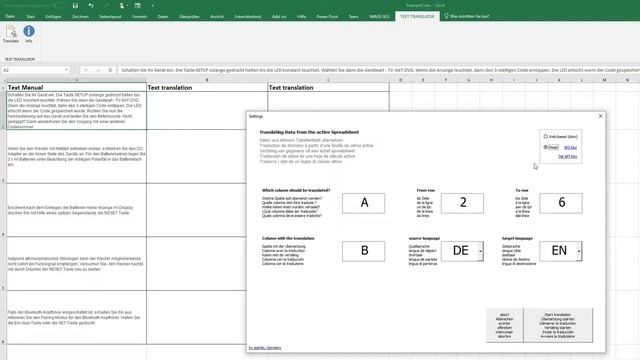Click the Start translation button
Image resolution: width=640 pixels, height=360 pixels.
(x=558, y=325)
